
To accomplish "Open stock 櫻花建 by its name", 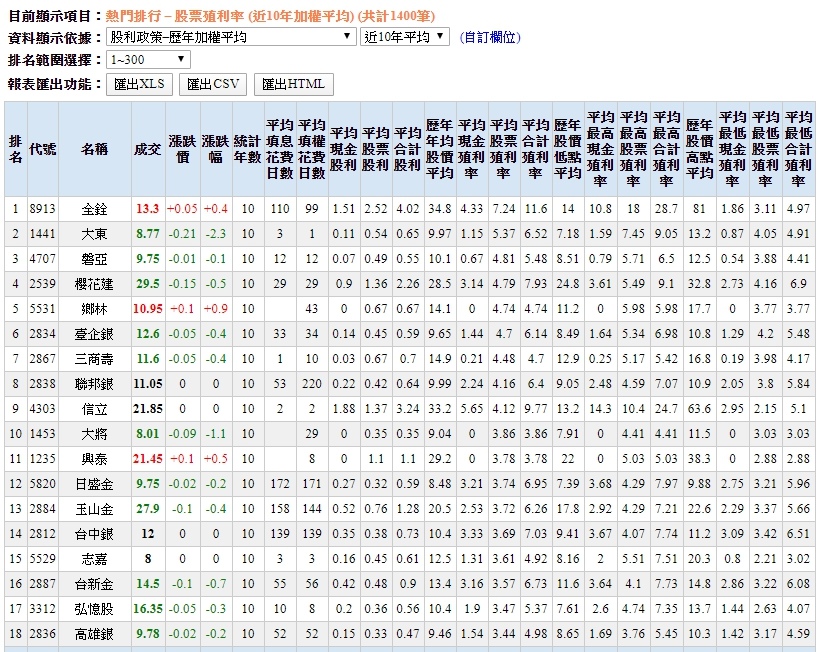I will [x=94, y=284].
